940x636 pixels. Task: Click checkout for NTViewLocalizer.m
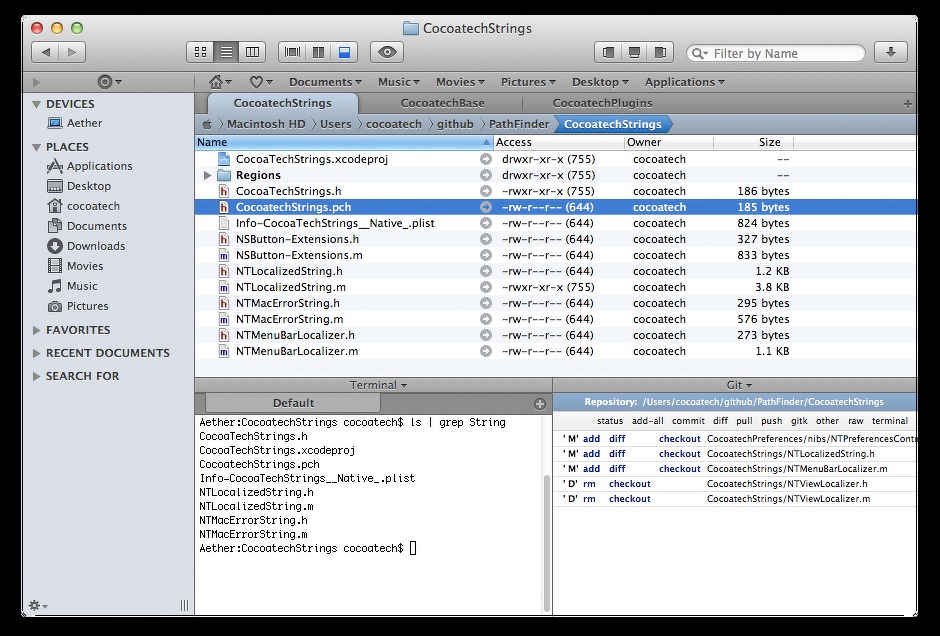tap(629, 499)
